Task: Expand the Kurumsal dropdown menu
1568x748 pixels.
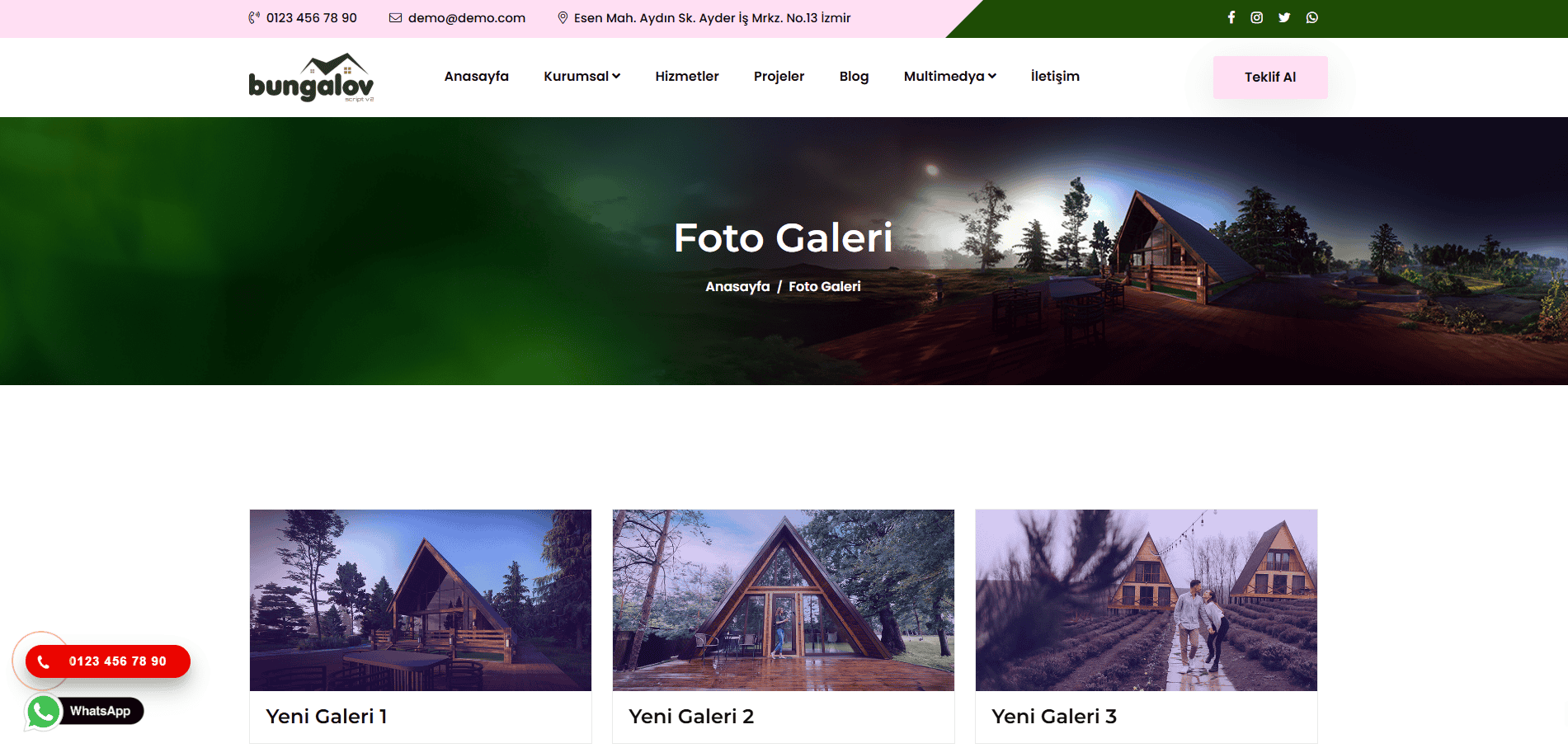Action: tap(582, 76)
